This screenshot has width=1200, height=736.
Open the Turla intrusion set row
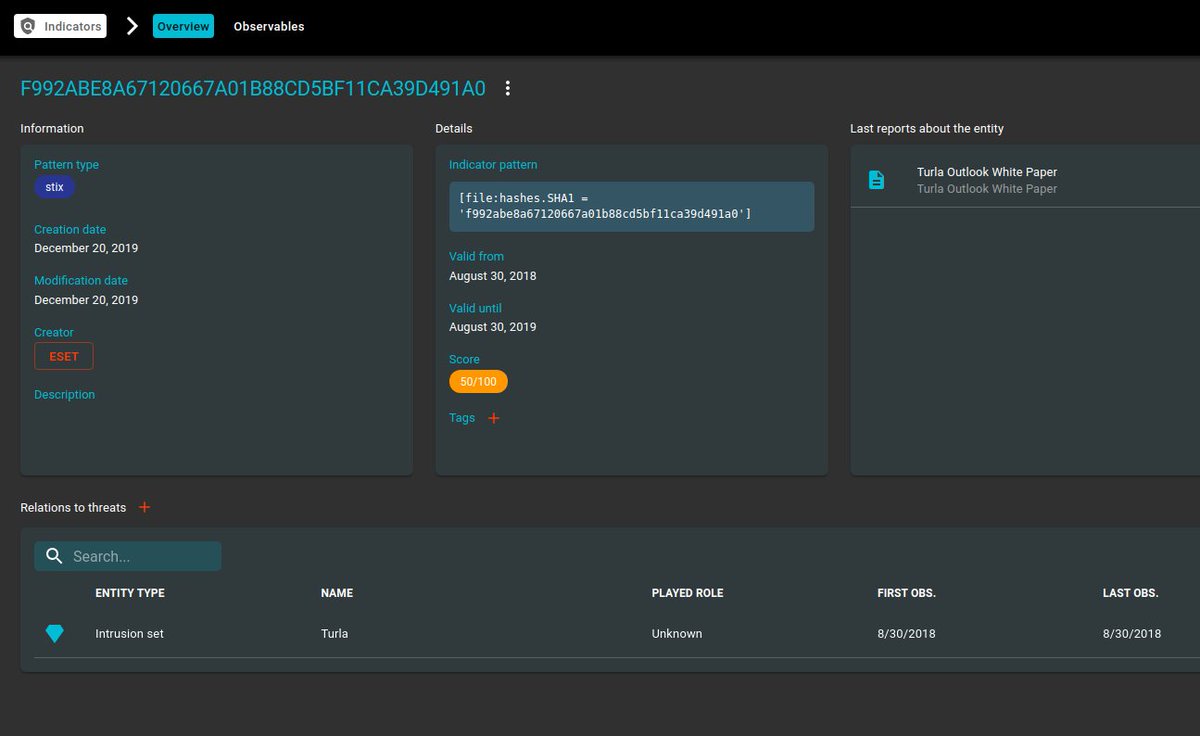pos(617,634)
